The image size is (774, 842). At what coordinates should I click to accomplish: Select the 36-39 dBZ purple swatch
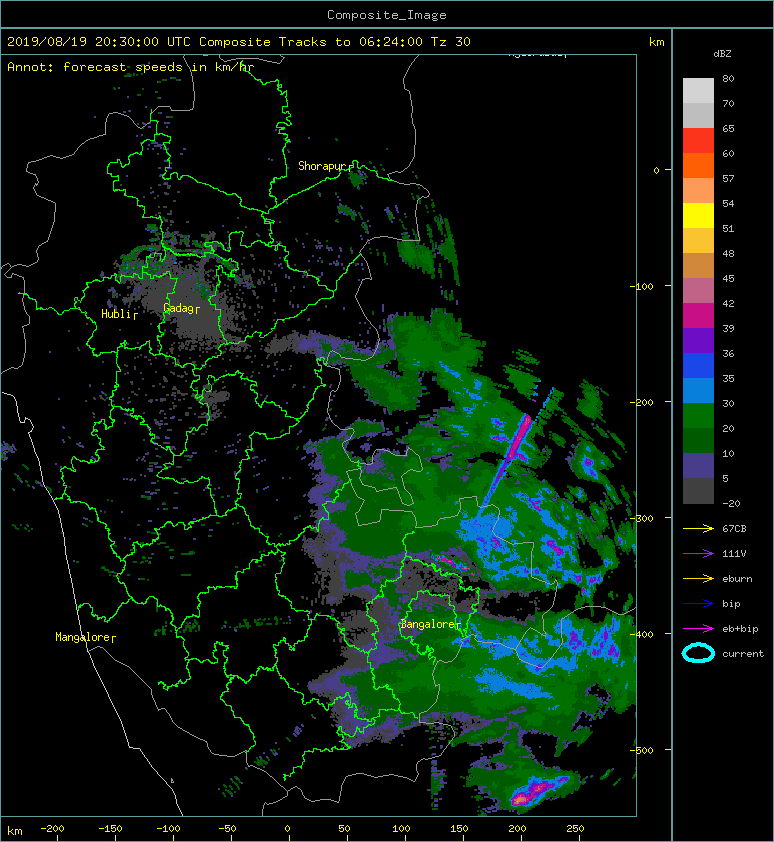[698, 340]
